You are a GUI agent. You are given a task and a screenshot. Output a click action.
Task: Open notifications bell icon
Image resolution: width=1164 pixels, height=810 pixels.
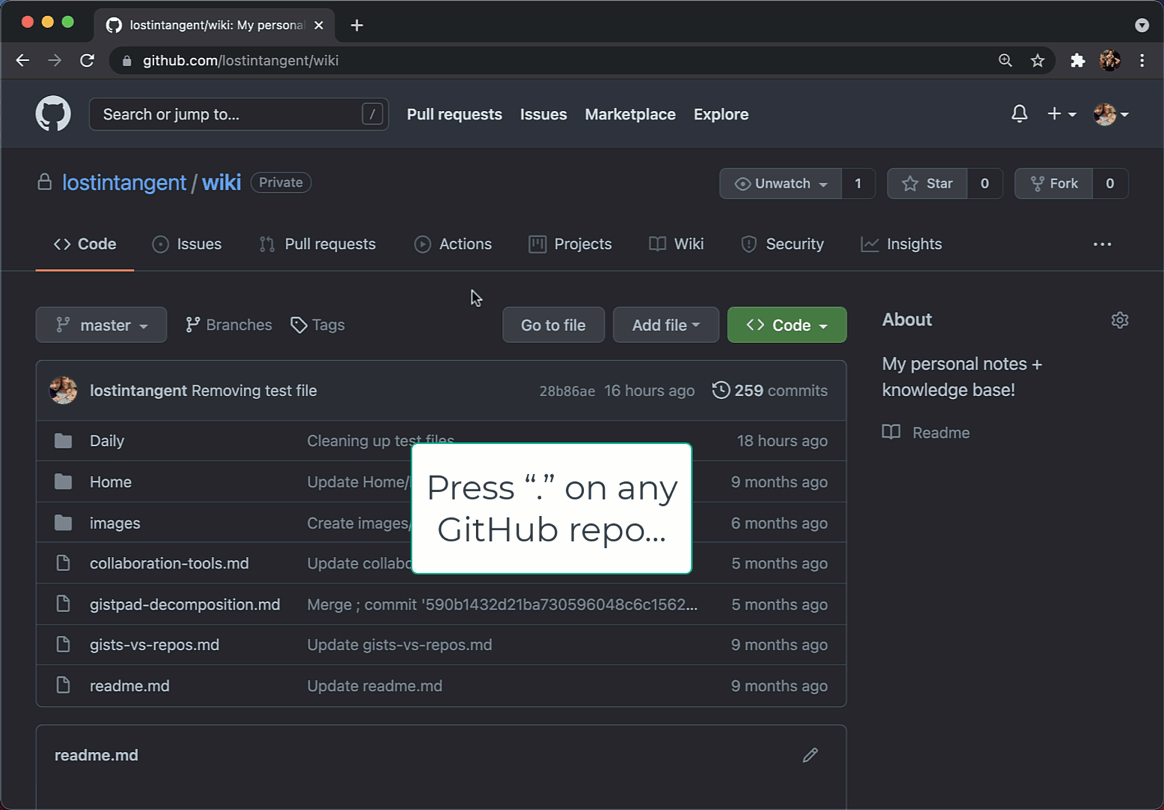pos(1019,114)
